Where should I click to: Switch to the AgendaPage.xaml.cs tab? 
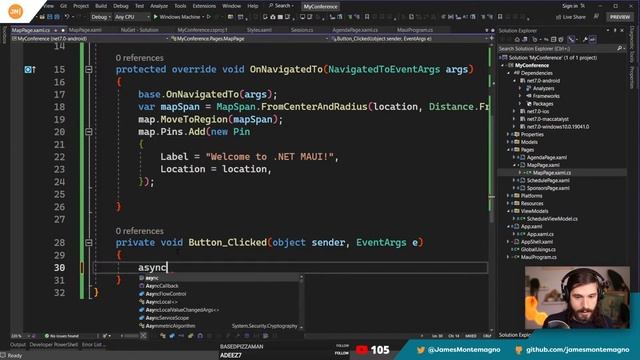pos(355,30)
